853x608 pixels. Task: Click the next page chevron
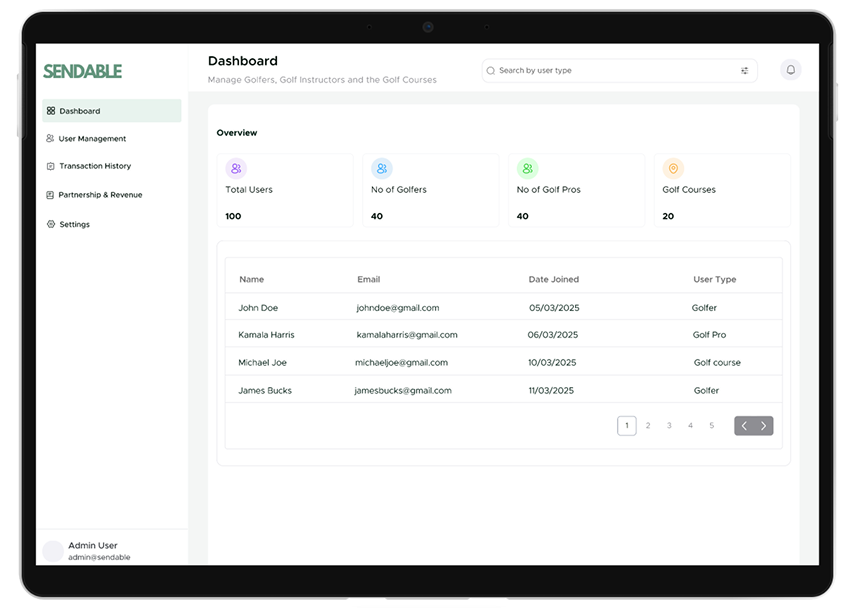[x=762, y=425]
